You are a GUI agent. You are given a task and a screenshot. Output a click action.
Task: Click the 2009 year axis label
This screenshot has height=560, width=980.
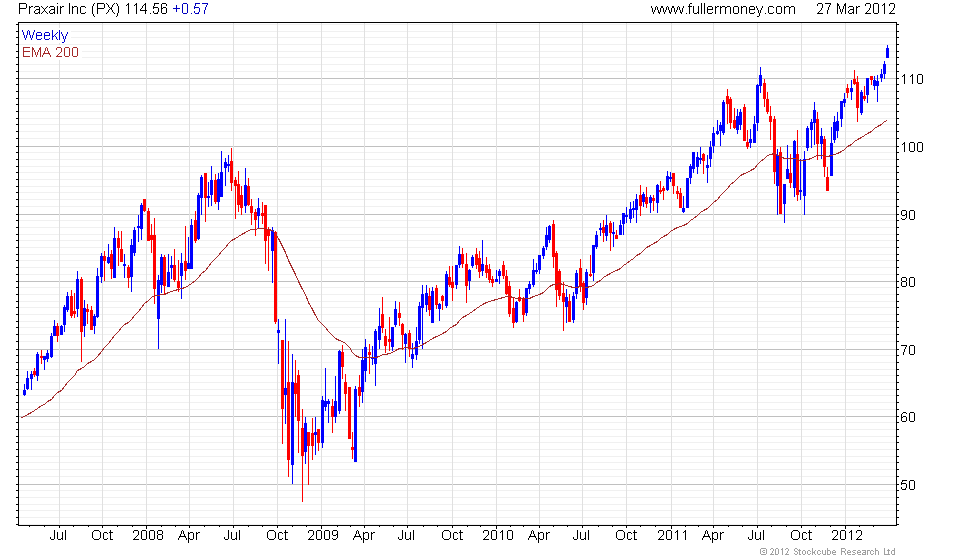point(322,536)
